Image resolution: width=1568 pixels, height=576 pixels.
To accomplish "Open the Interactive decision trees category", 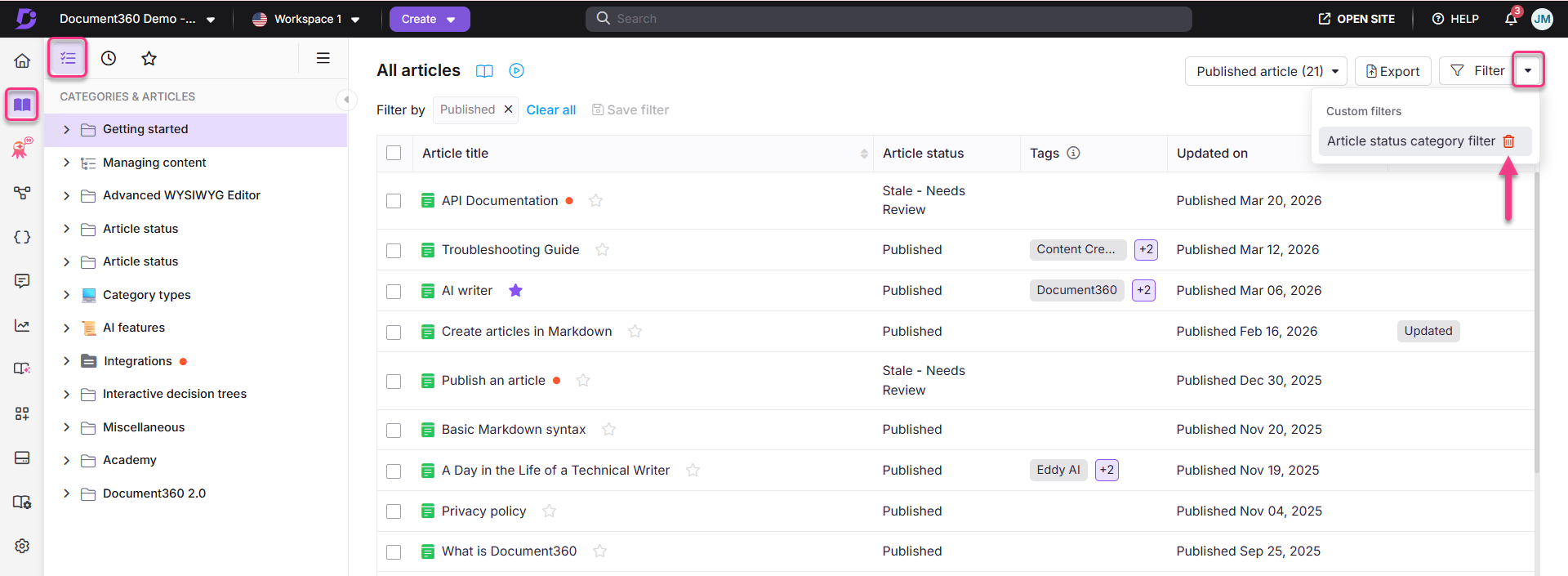I will pos(175,394).
